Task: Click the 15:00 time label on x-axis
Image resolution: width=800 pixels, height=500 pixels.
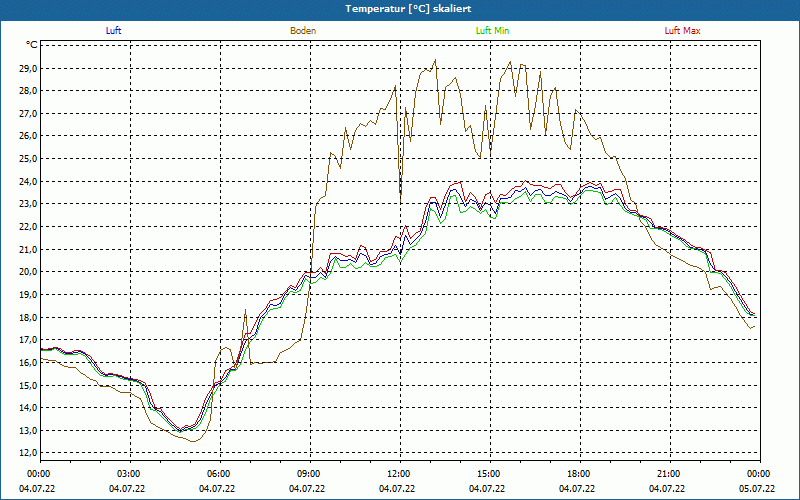Action: pyautogui.click(x=489, y=474)
